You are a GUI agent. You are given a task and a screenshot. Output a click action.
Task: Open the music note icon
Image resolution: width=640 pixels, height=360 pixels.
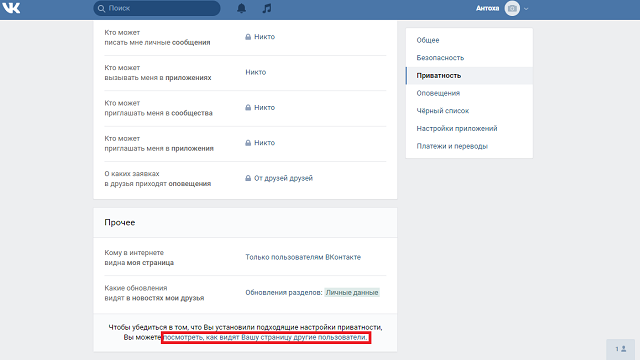[x=267, y=8]
